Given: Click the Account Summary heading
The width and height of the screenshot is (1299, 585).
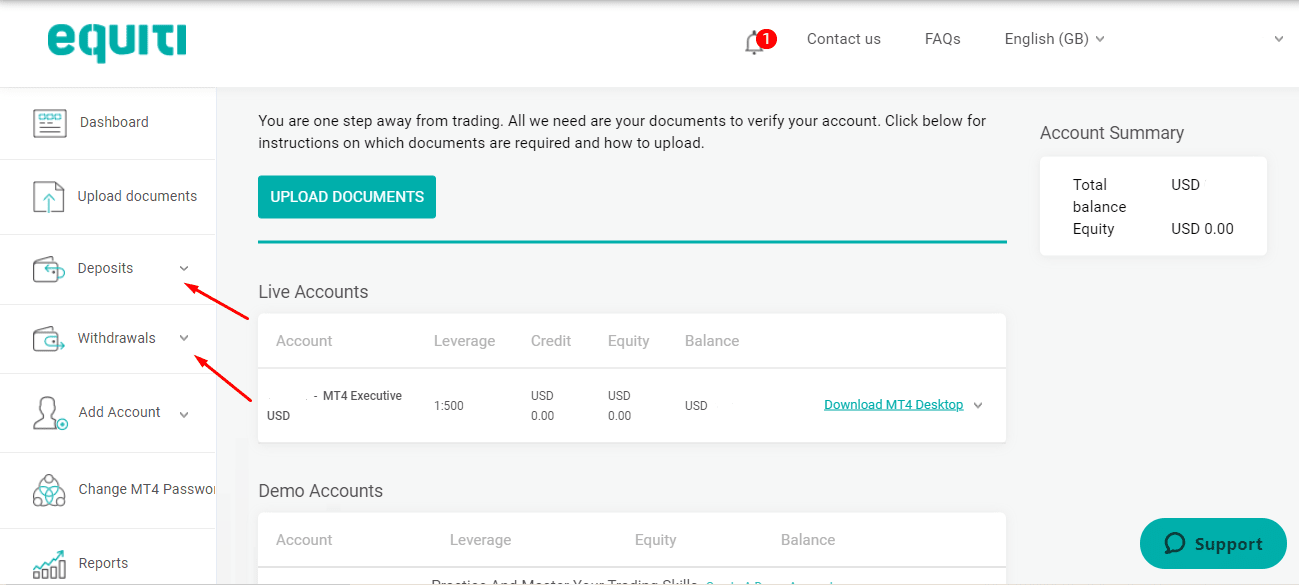Looking at the screenshot, I should coord(1112,133).
